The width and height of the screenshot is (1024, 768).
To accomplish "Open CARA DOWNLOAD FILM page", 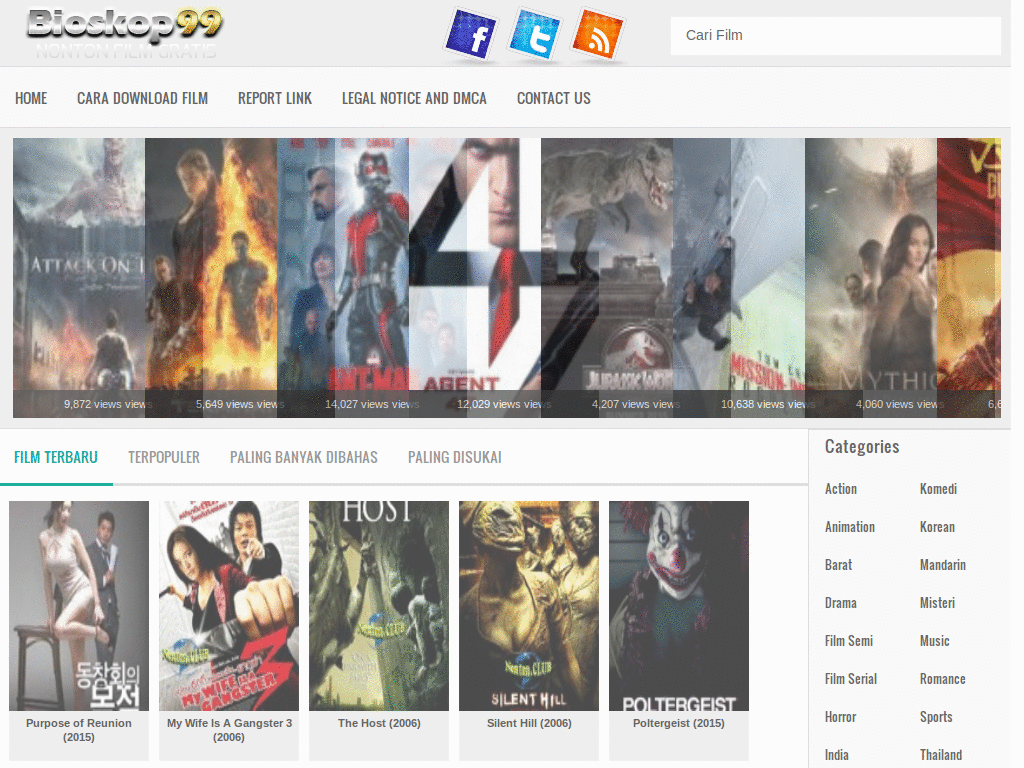I will pyautogui.click(x=142, y=98).
